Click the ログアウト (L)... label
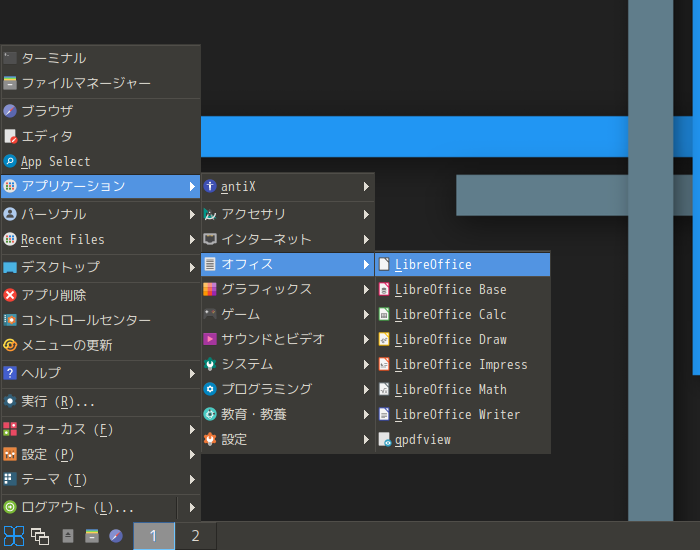 pos(78,508)
